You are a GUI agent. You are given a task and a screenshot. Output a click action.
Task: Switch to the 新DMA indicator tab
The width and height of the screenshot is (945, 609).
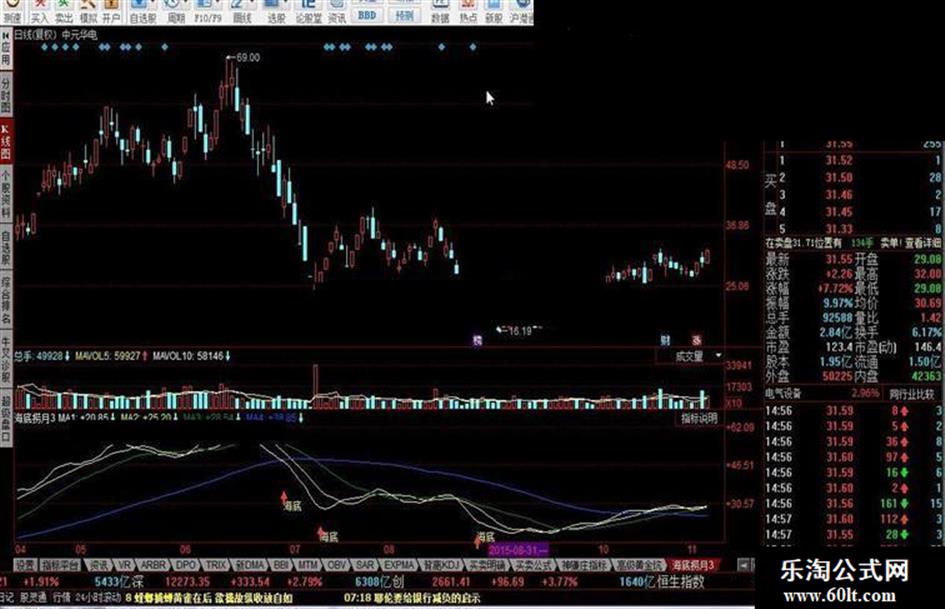click(250, 566)
